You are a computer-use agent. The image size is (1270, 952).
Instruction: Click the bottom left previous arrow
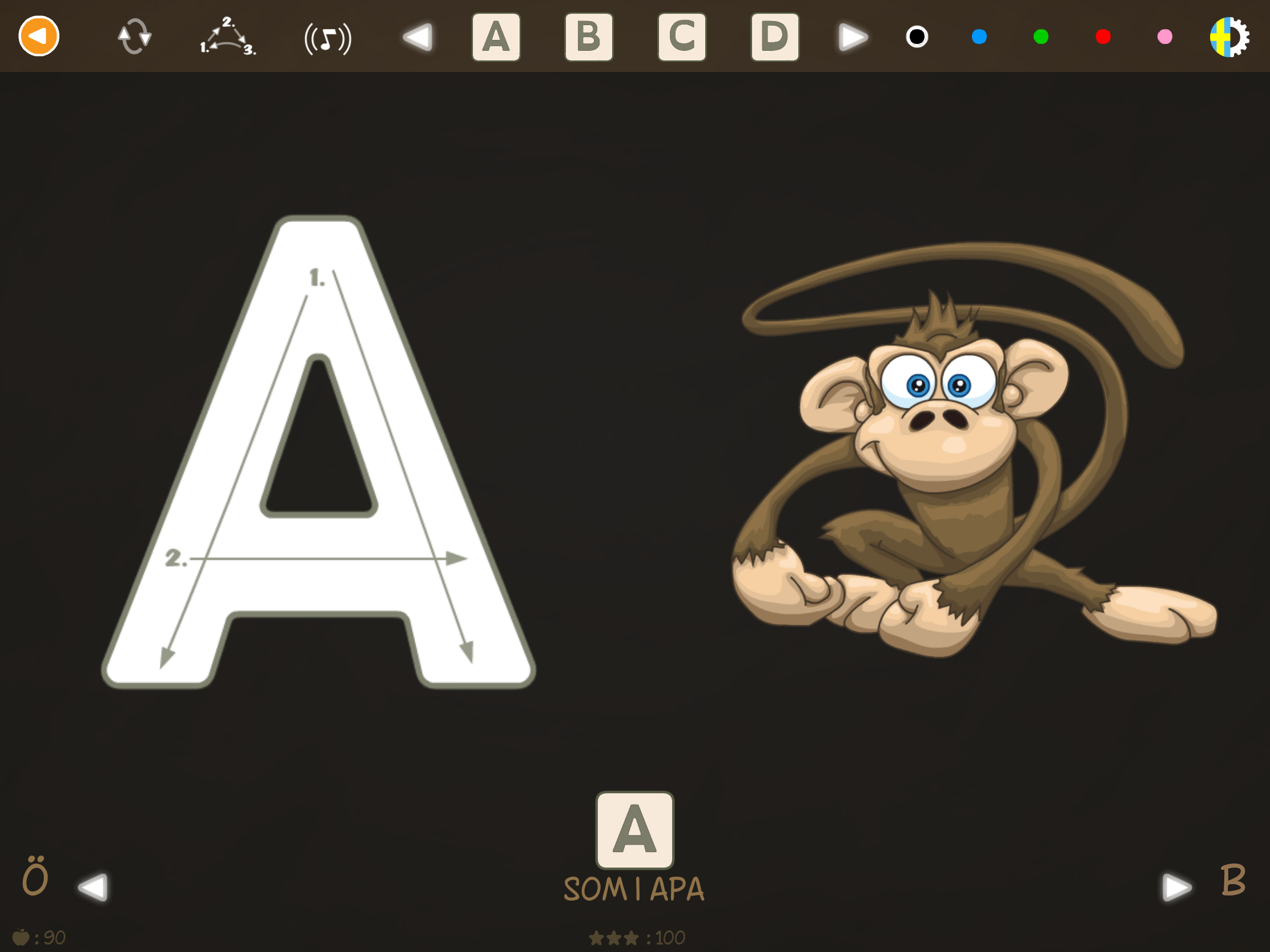[93, 887]
